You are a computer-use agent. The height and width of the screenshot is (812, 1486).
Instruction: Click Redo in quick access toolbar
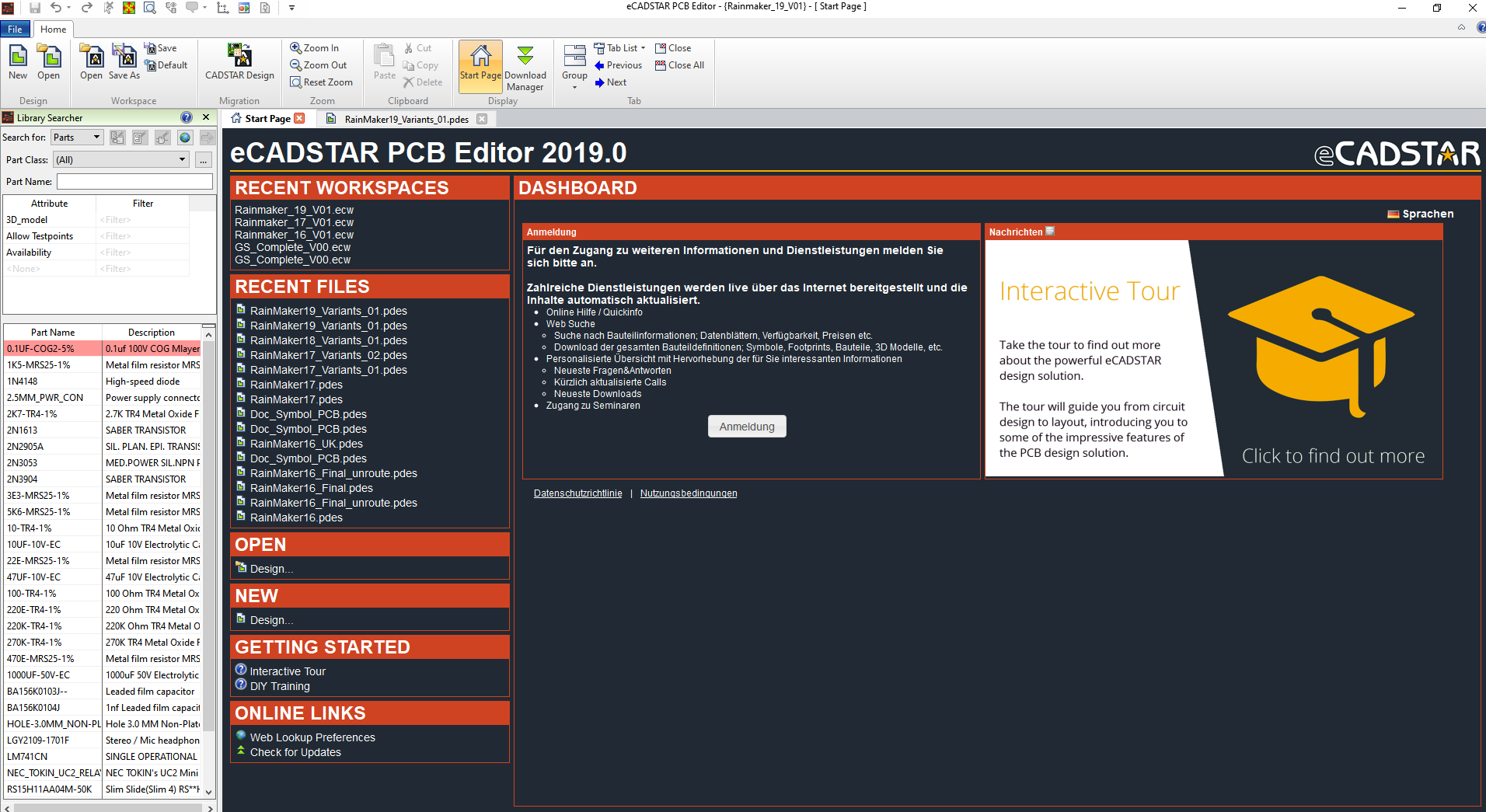87,8
